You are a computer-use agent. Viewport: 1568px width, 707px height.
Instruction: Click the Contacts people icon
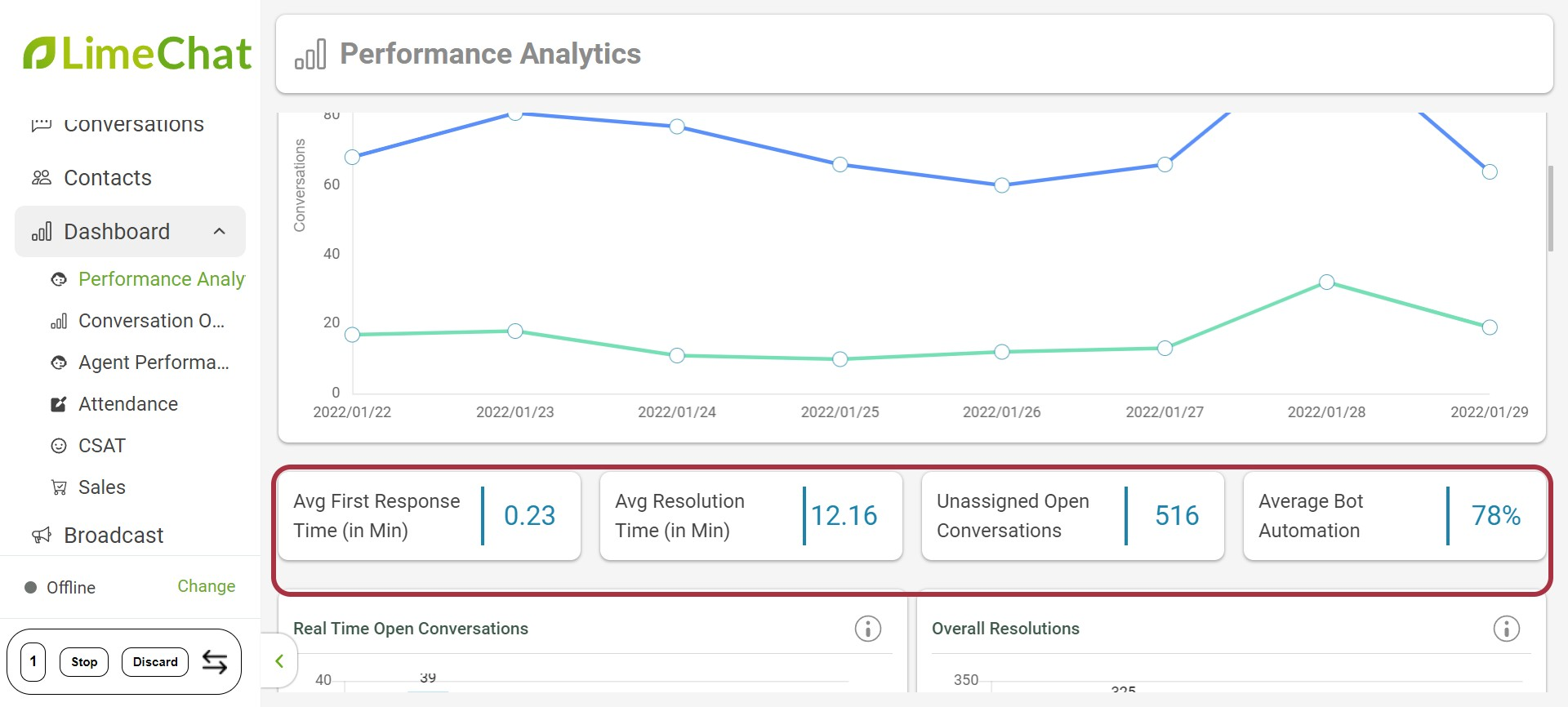[42, 178]
